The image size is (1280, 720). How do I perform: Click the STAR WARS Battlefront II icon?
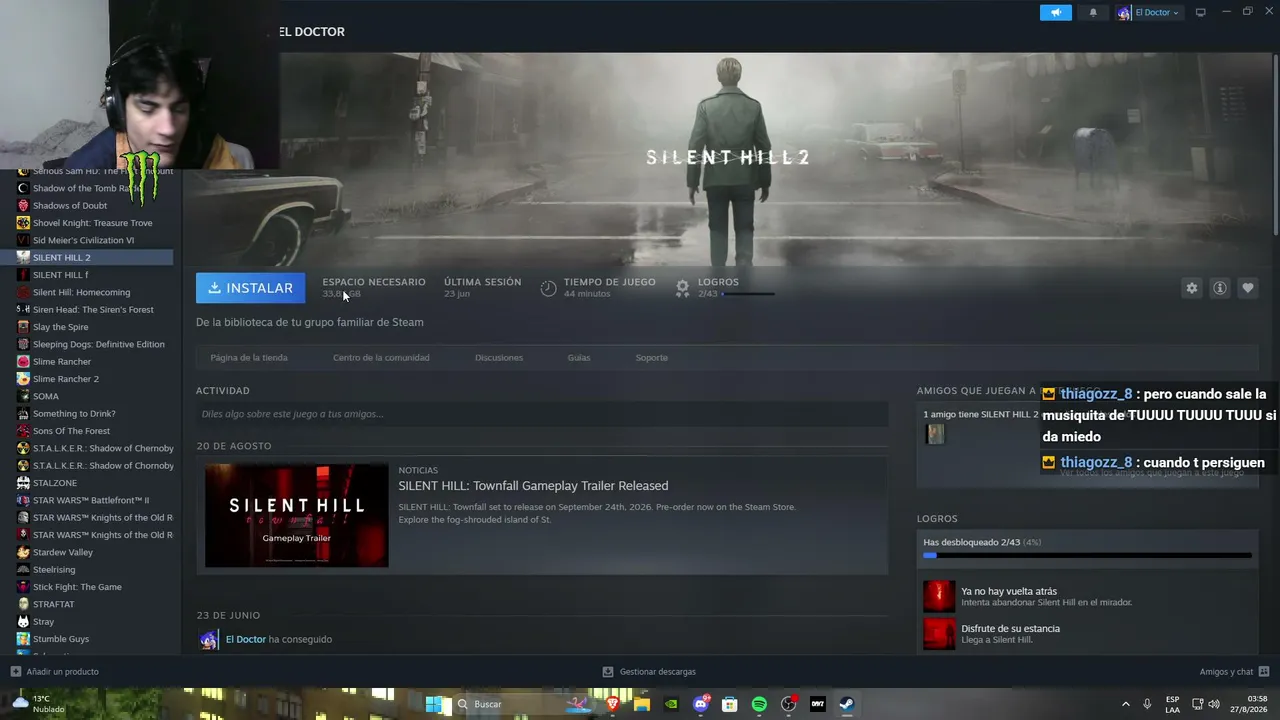coord(23,500)
